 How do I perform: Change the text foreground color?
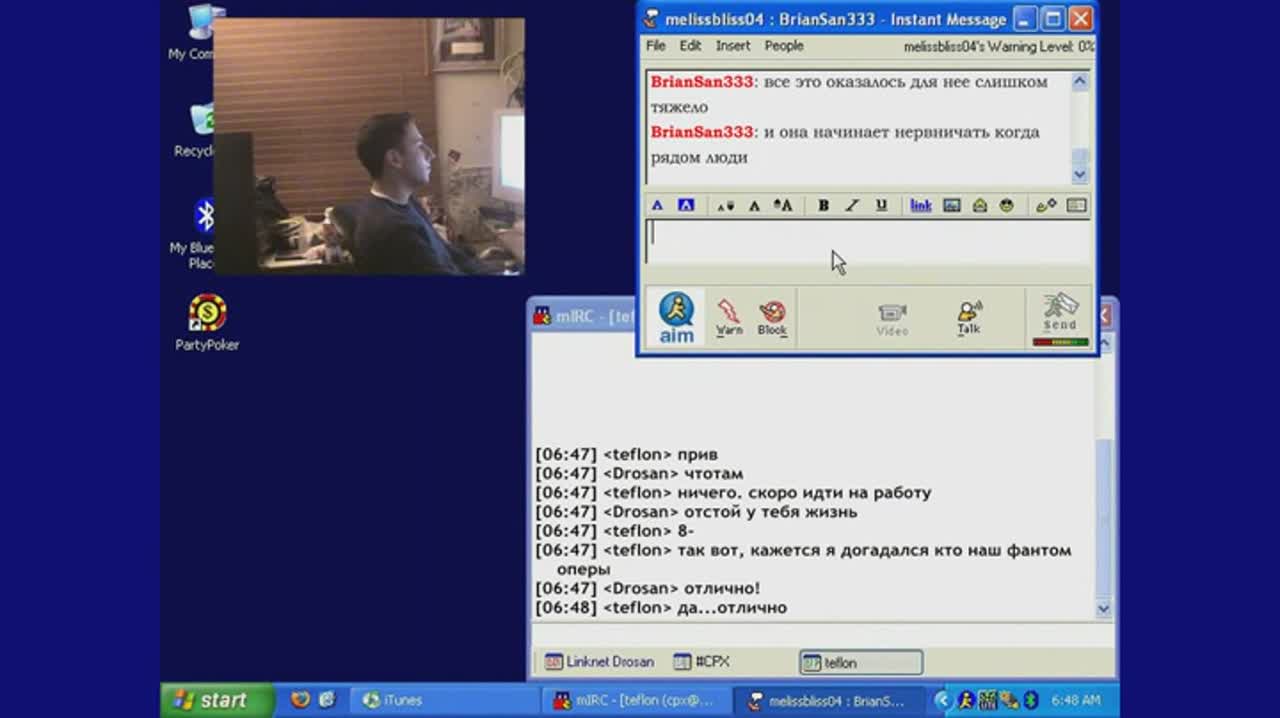click(x=658, y=205)
